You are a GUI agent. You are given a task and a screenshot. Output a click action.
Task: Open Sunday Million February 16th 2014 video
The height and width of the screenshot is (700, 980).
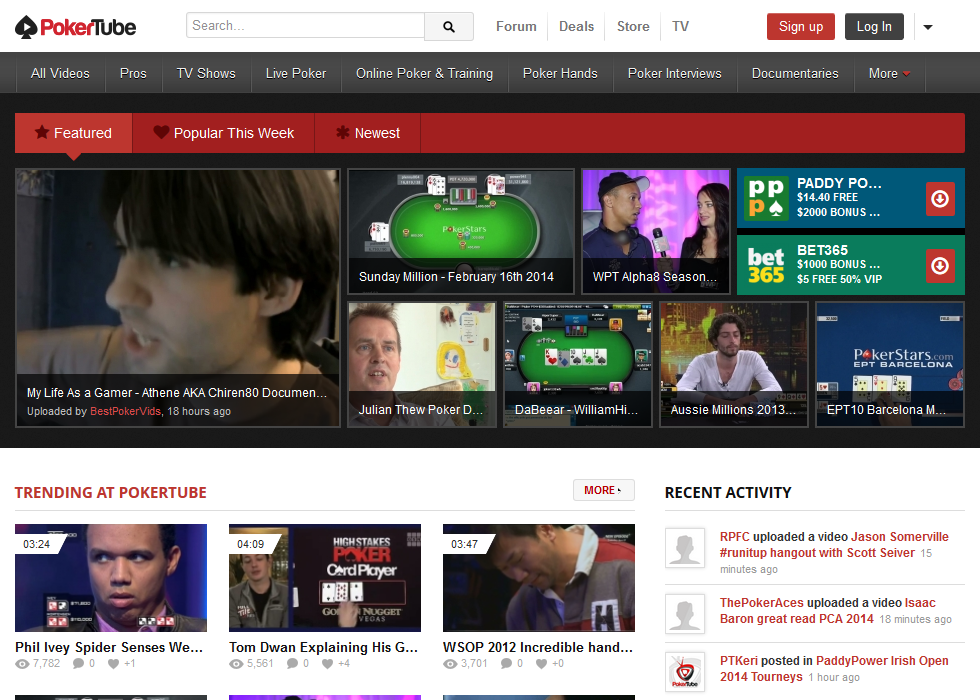coord(461,231)
